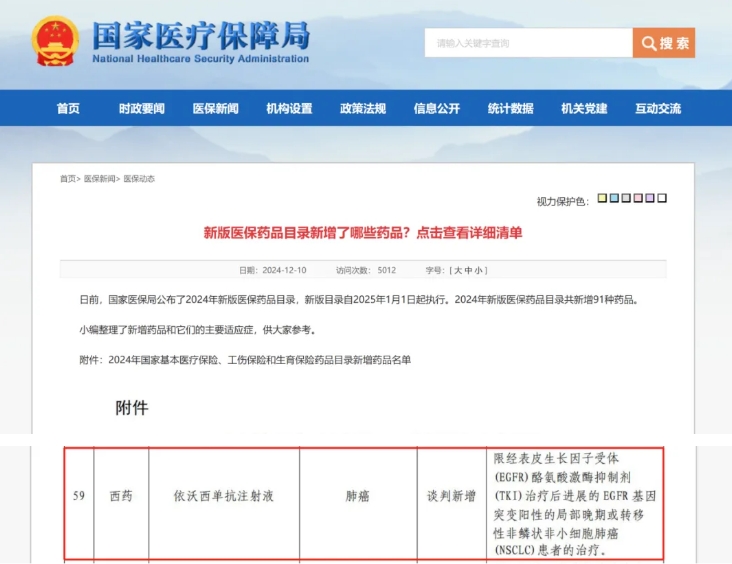
Task: Pick the purple eye-protection color swatch
Action: (650, 198)
